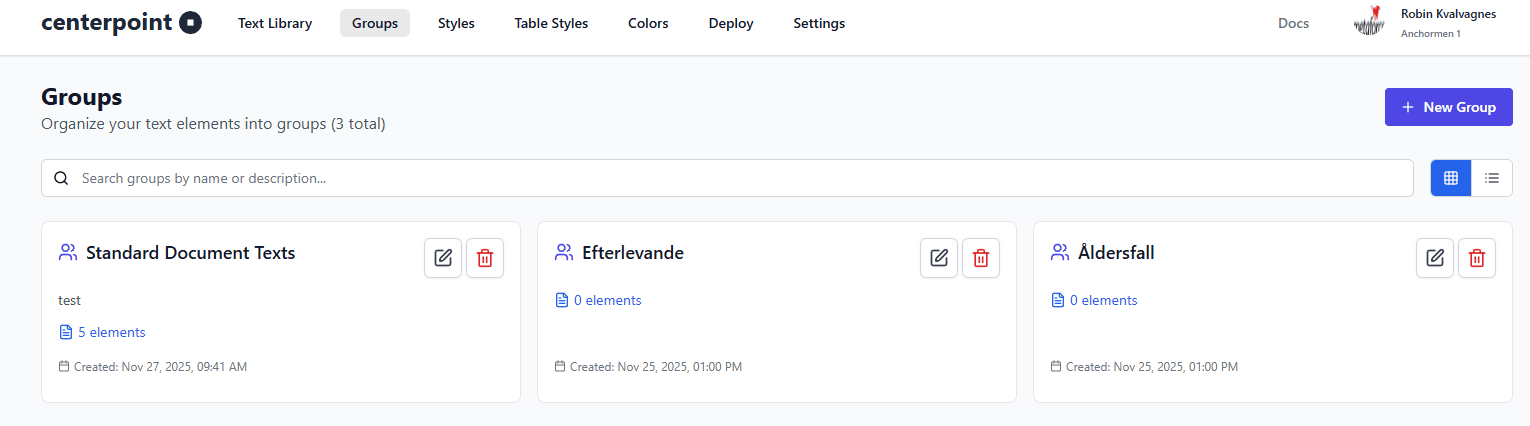This screenshot has height=426, width=1530.
Task: Open the Deploy tab
Action: [x=731, y=23]
